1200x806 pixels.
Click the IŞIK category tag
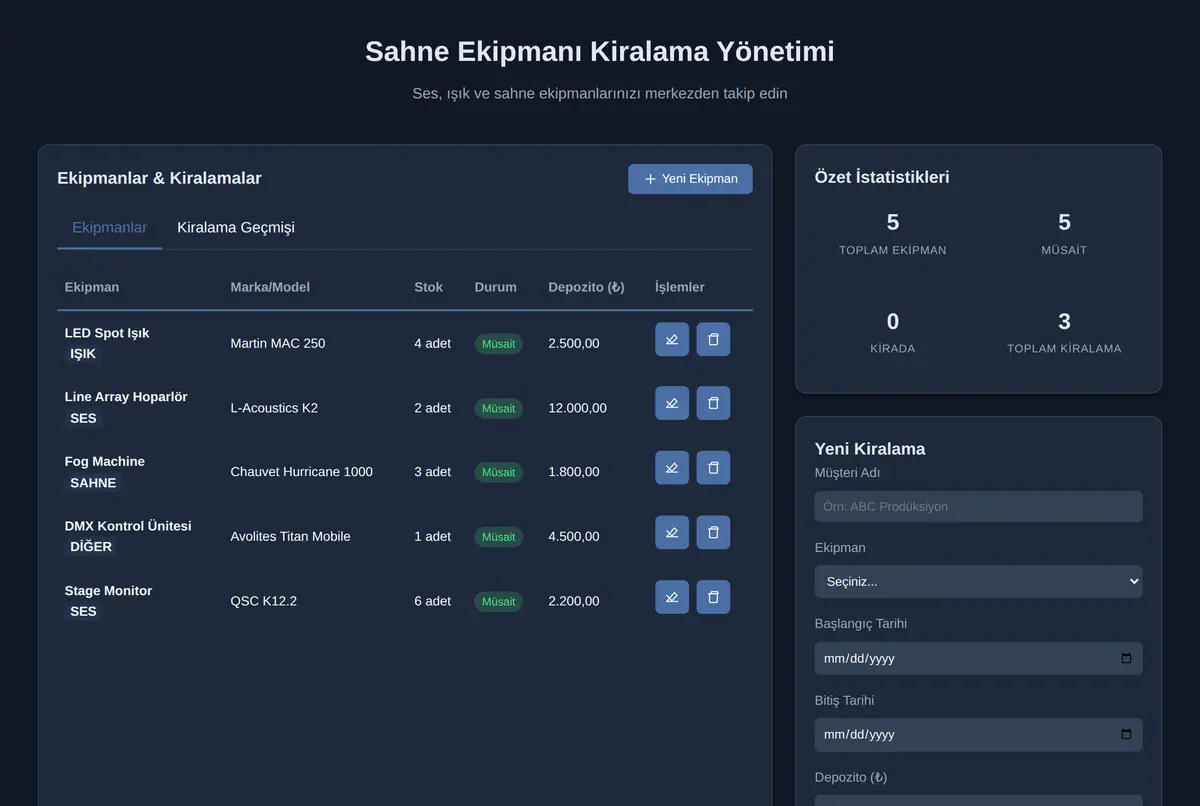point(83,354)
